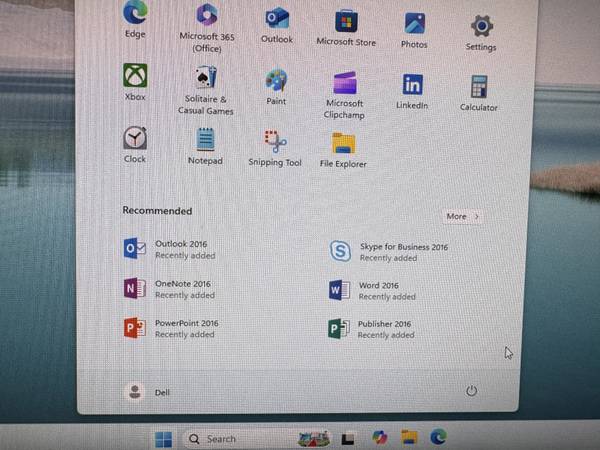Launch the Paint app
Viewport: 600px width, 450px height.
(x=276, y=87)
